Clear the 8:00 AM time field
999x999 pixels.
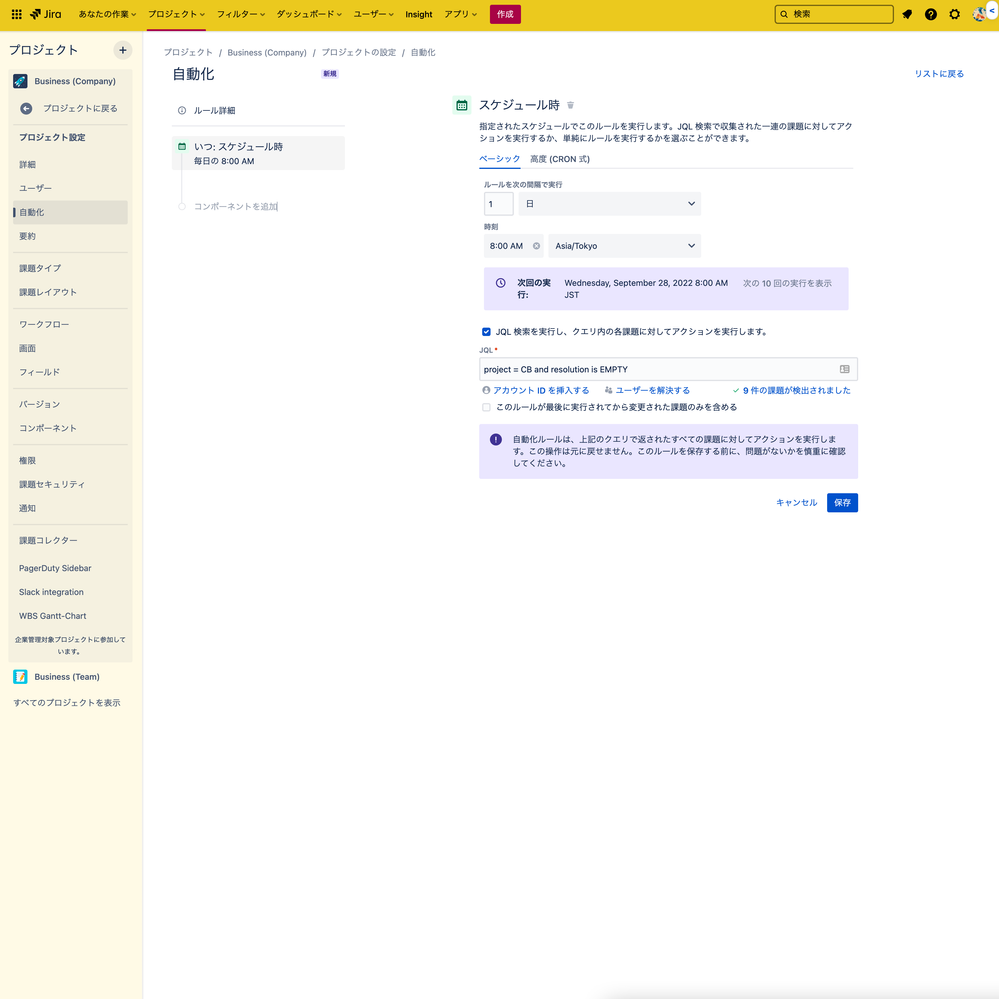tap(536, 245)
